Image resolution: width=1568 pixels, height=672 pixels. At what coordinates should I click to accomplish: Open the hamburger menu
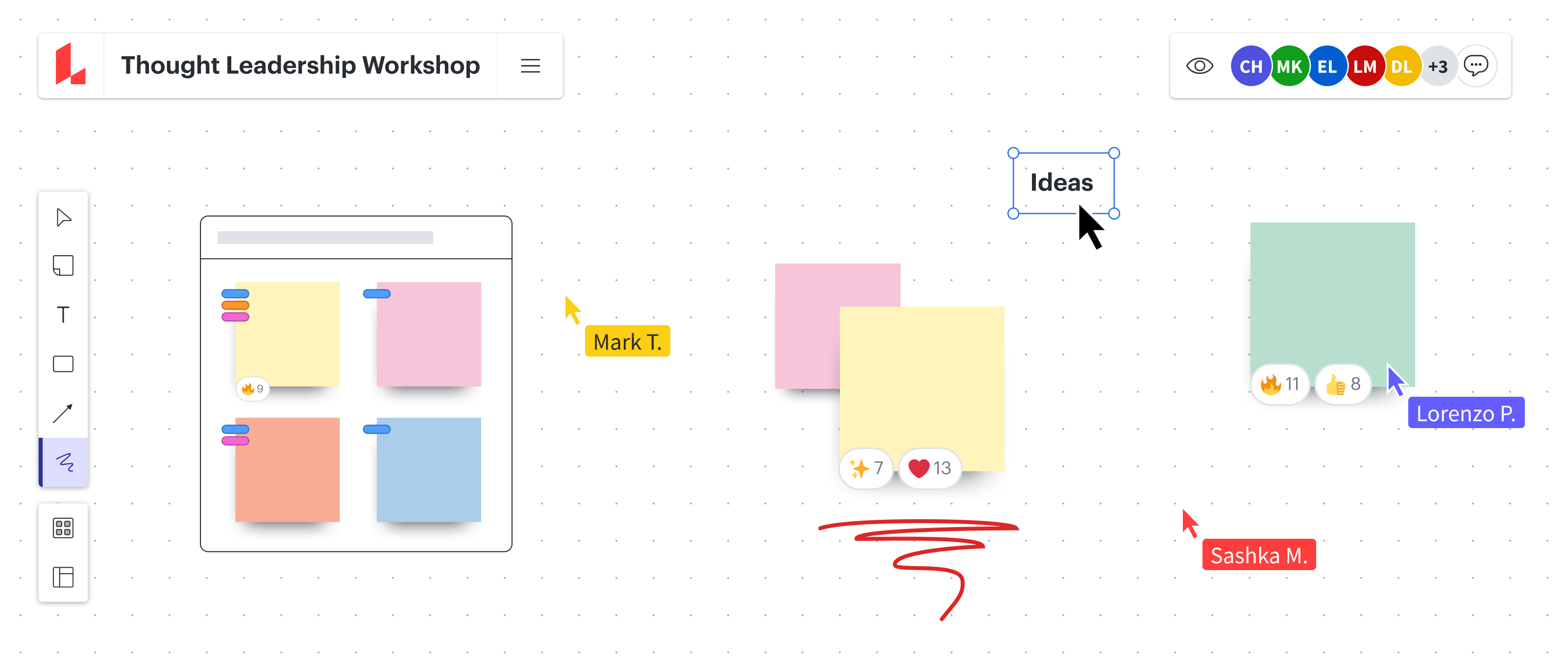(530, 66)
